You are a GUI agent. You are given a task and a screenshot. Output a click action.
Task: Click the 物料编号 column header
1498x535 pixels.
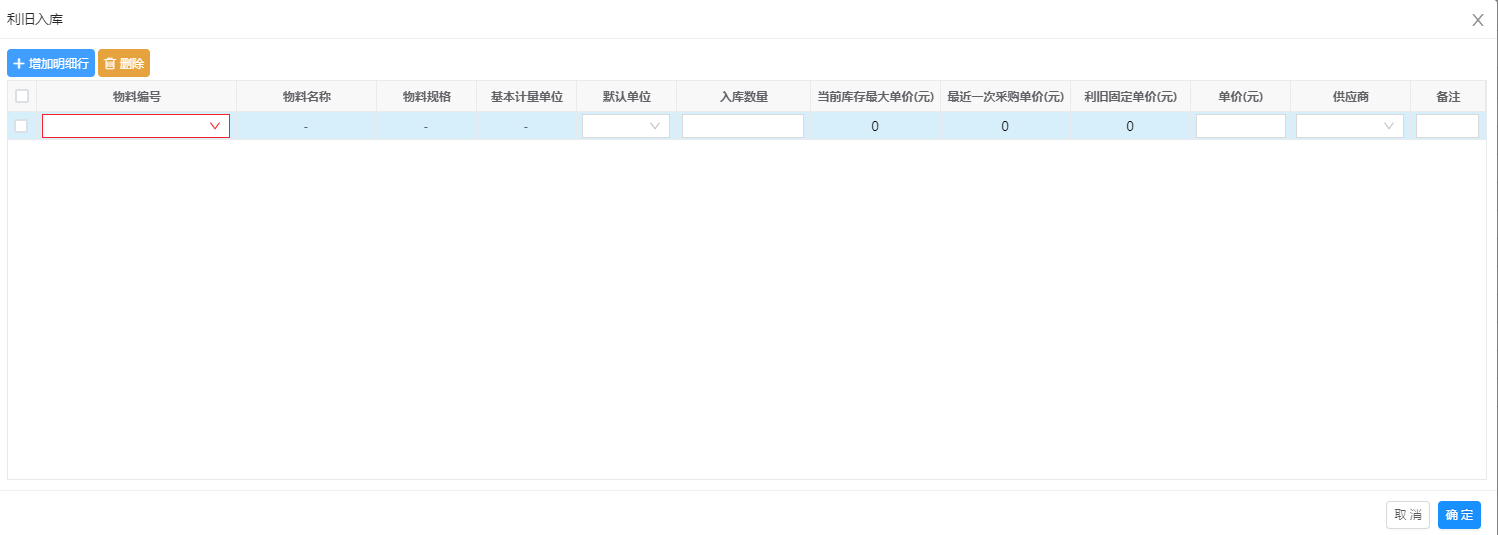[x=137, y=97]
